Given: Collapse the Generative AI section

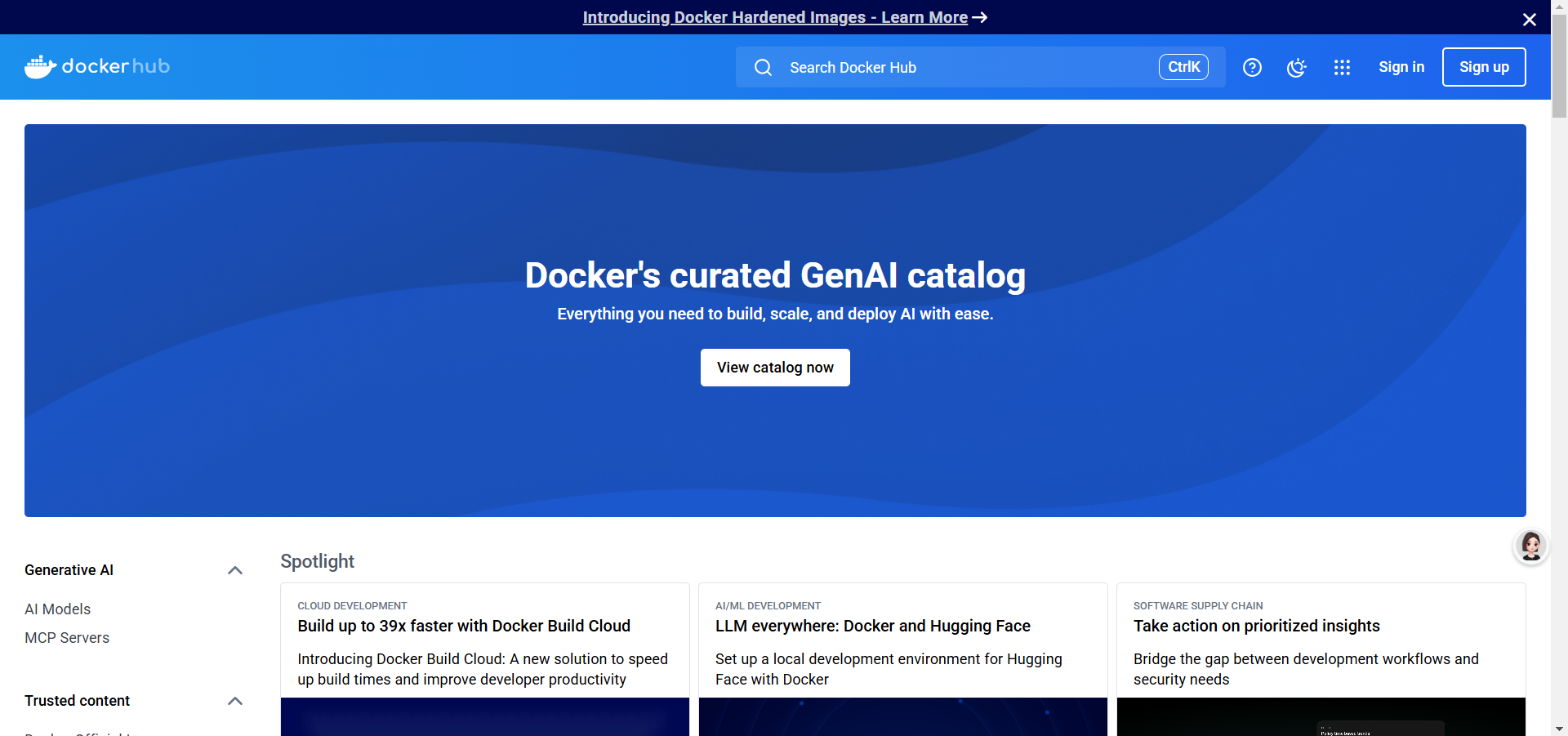Looking at the screenshot, I should (x=235, y=570).
